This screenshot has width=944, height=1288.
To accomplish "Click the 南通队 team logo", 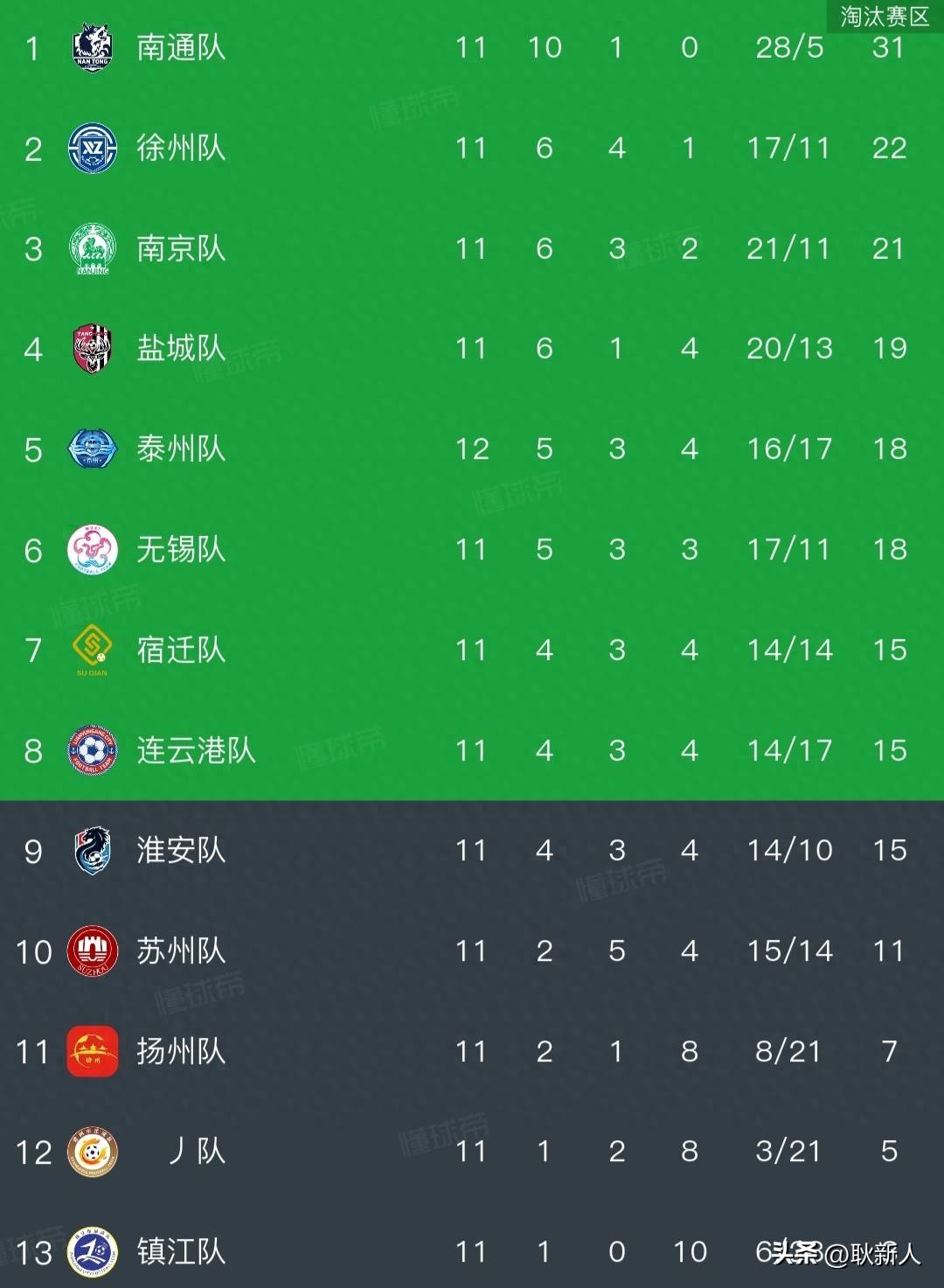I will (92, 47).
